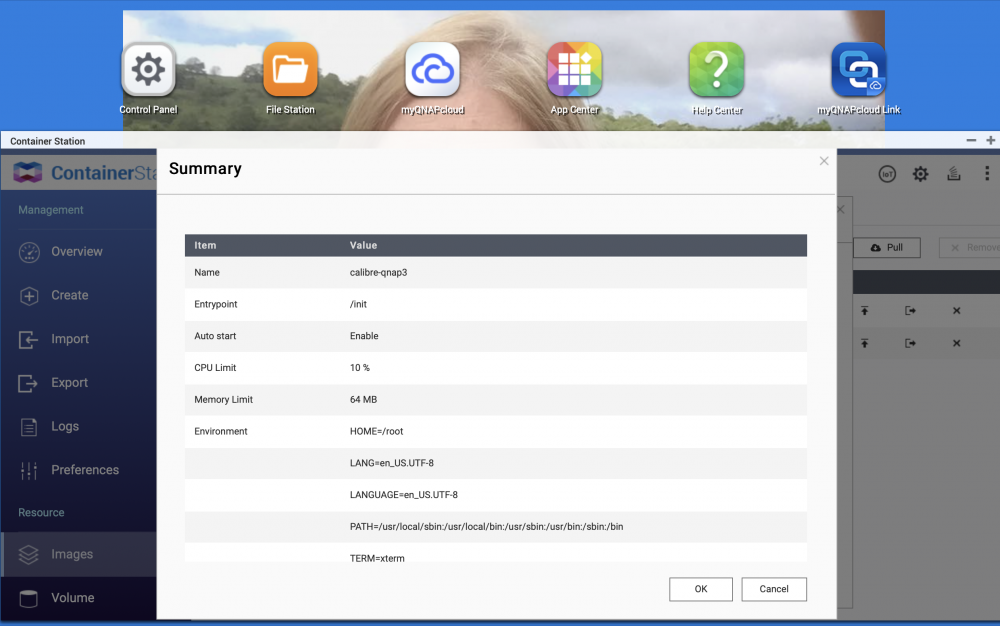This screenshot has width=1000, height=626.
Task: Select the calibre-qnap3 name value
Action: [x=378, y=272]
